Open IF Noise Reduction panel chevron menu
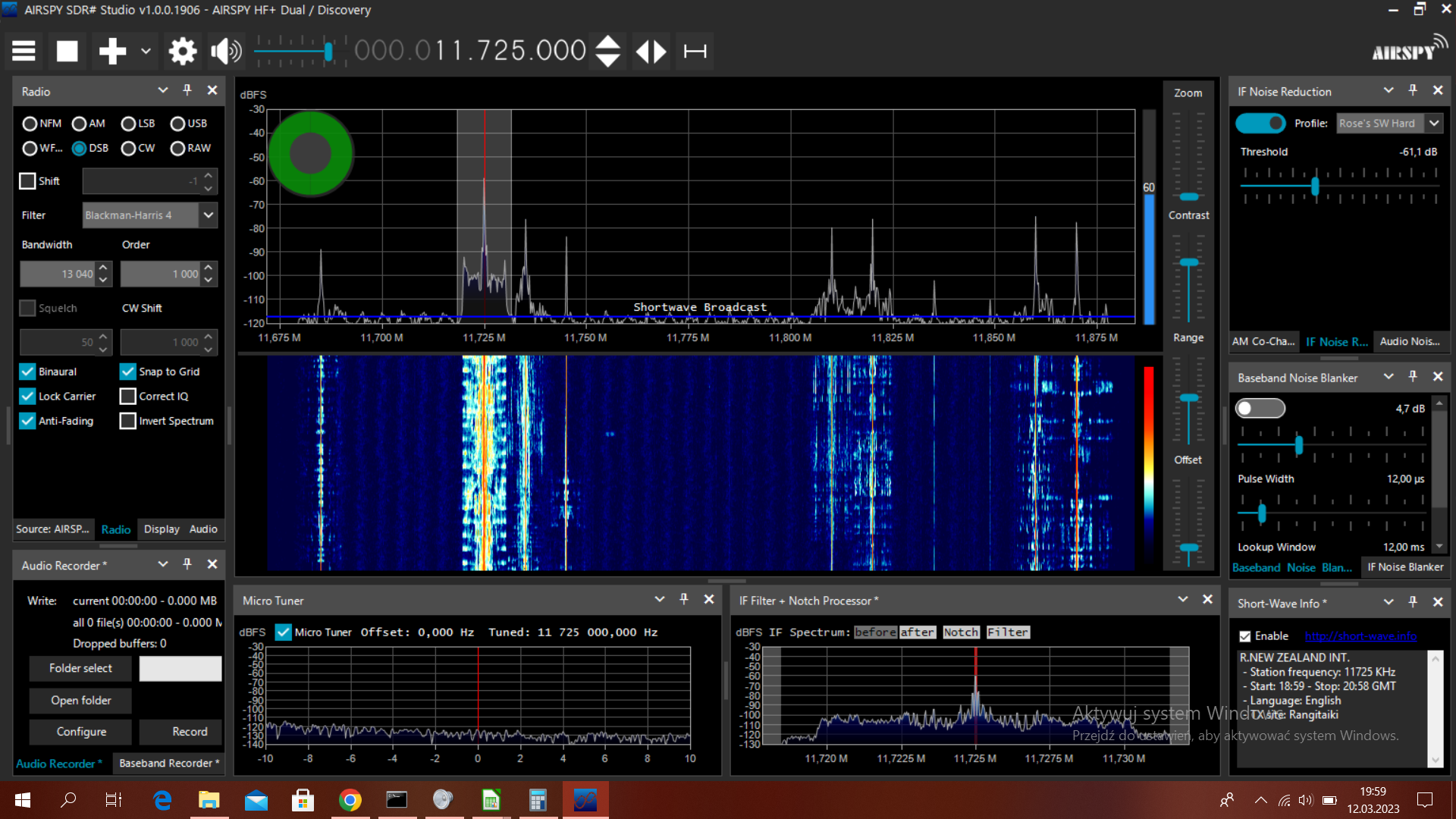This screenshot has width=1456, height=819. point(1389,90)
